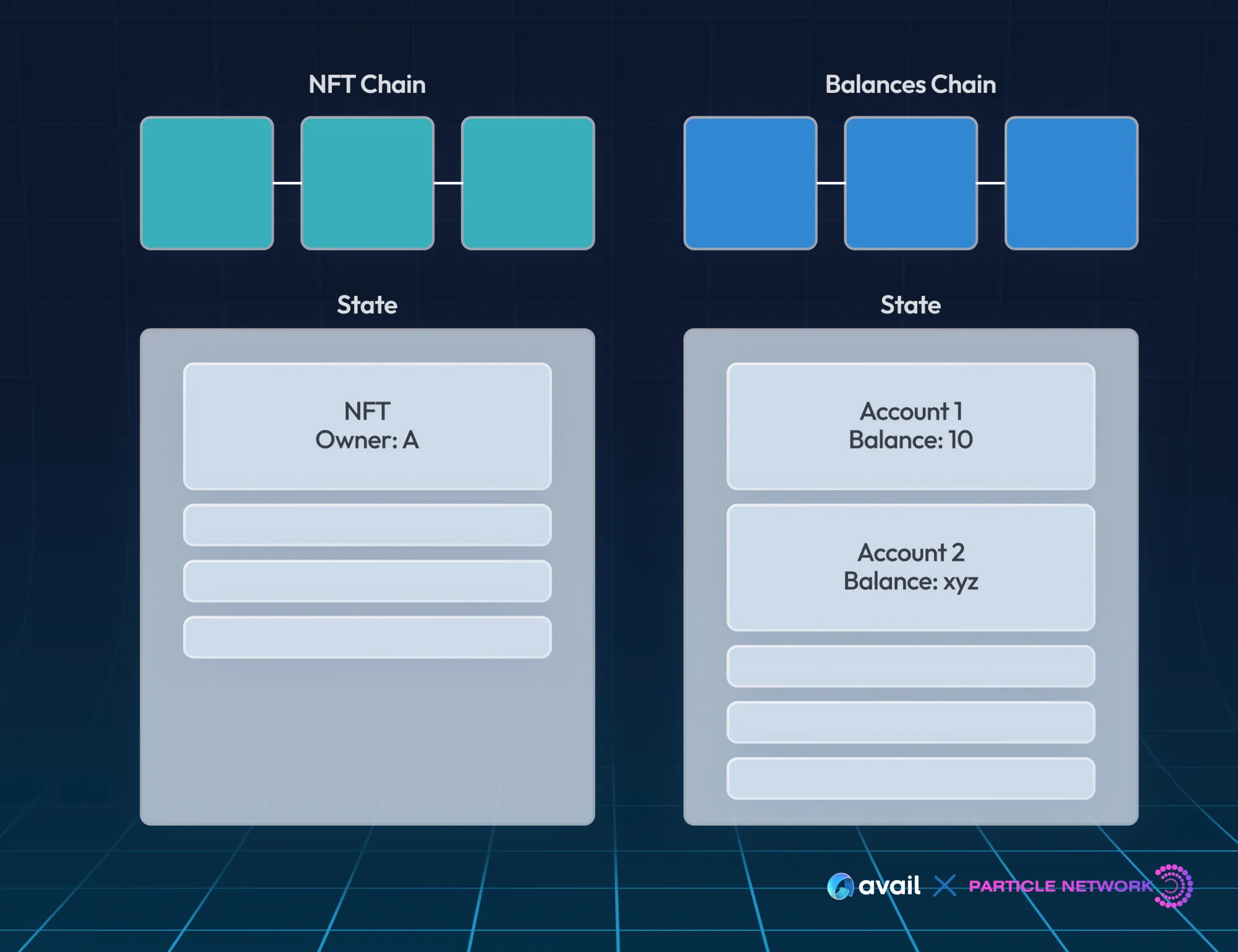The height and width of the screenshot is (952, 1238).
Task: Click the Particle Network spiral logo
Action: click(1174, 886)
